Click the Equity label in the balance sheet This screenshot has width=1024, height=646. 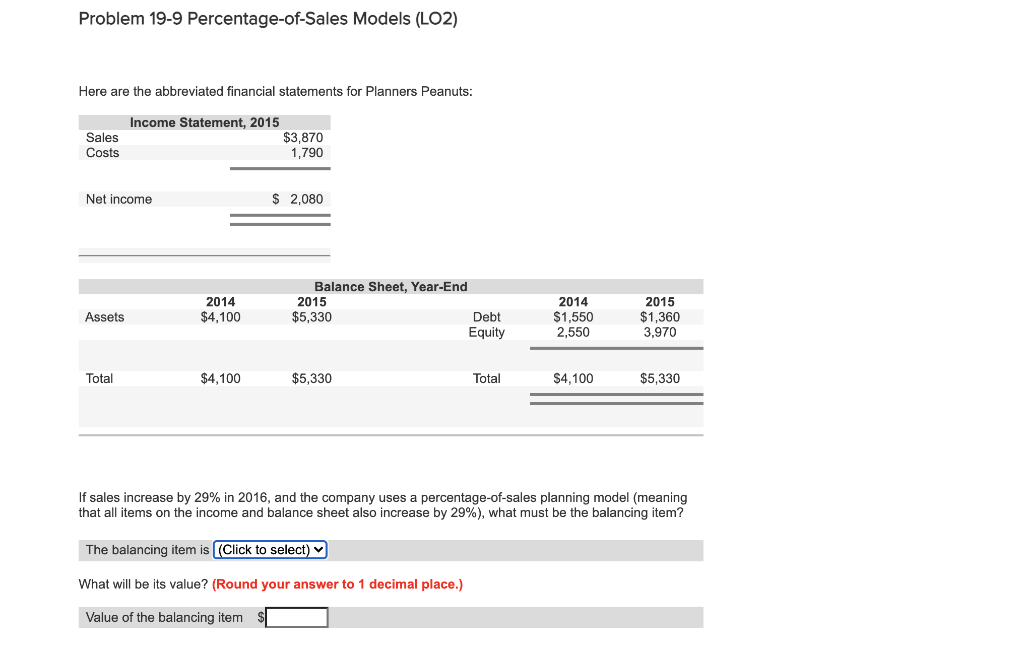tap(487, 331)
